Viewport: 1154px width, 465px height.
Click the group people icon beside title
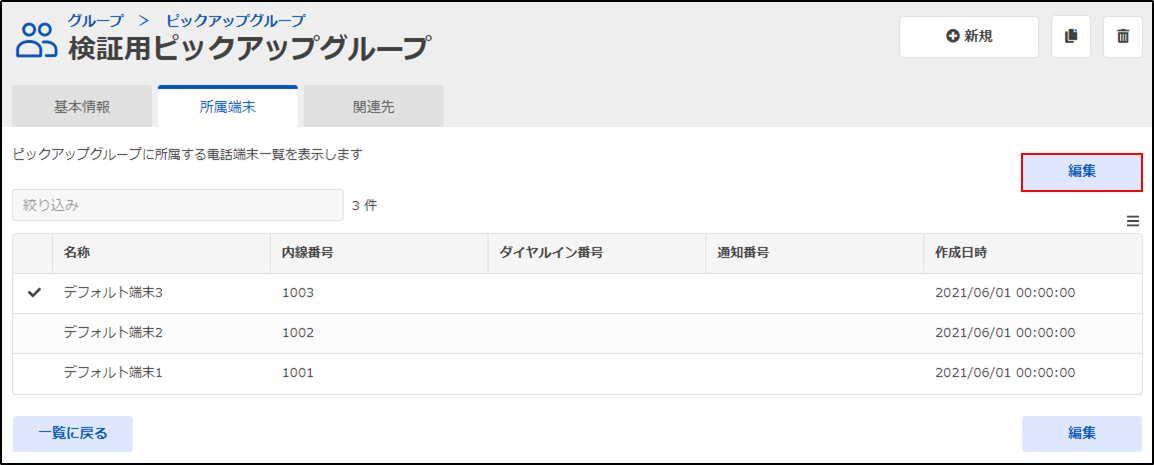click(37, 40)
